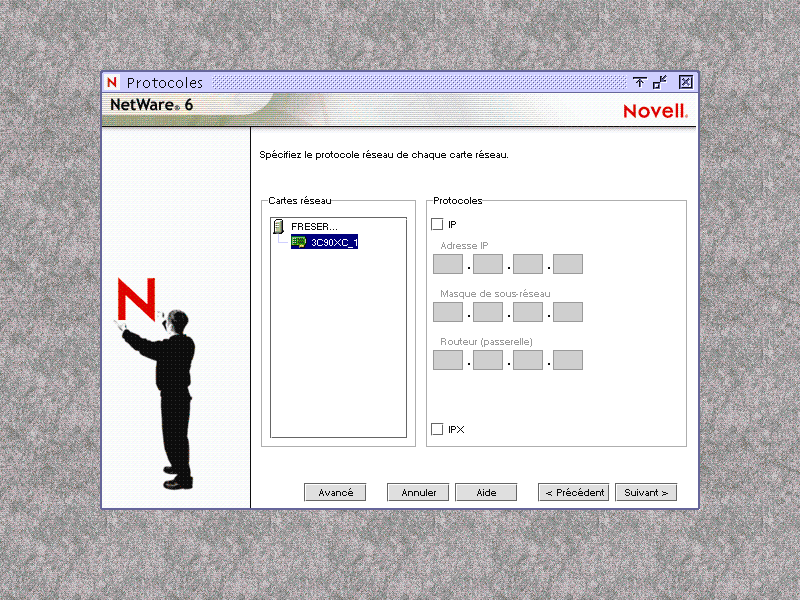Click the 'Protocoles' group label
Screen dimensions: 800x600
pyautogui.click(x=458, y=201)
